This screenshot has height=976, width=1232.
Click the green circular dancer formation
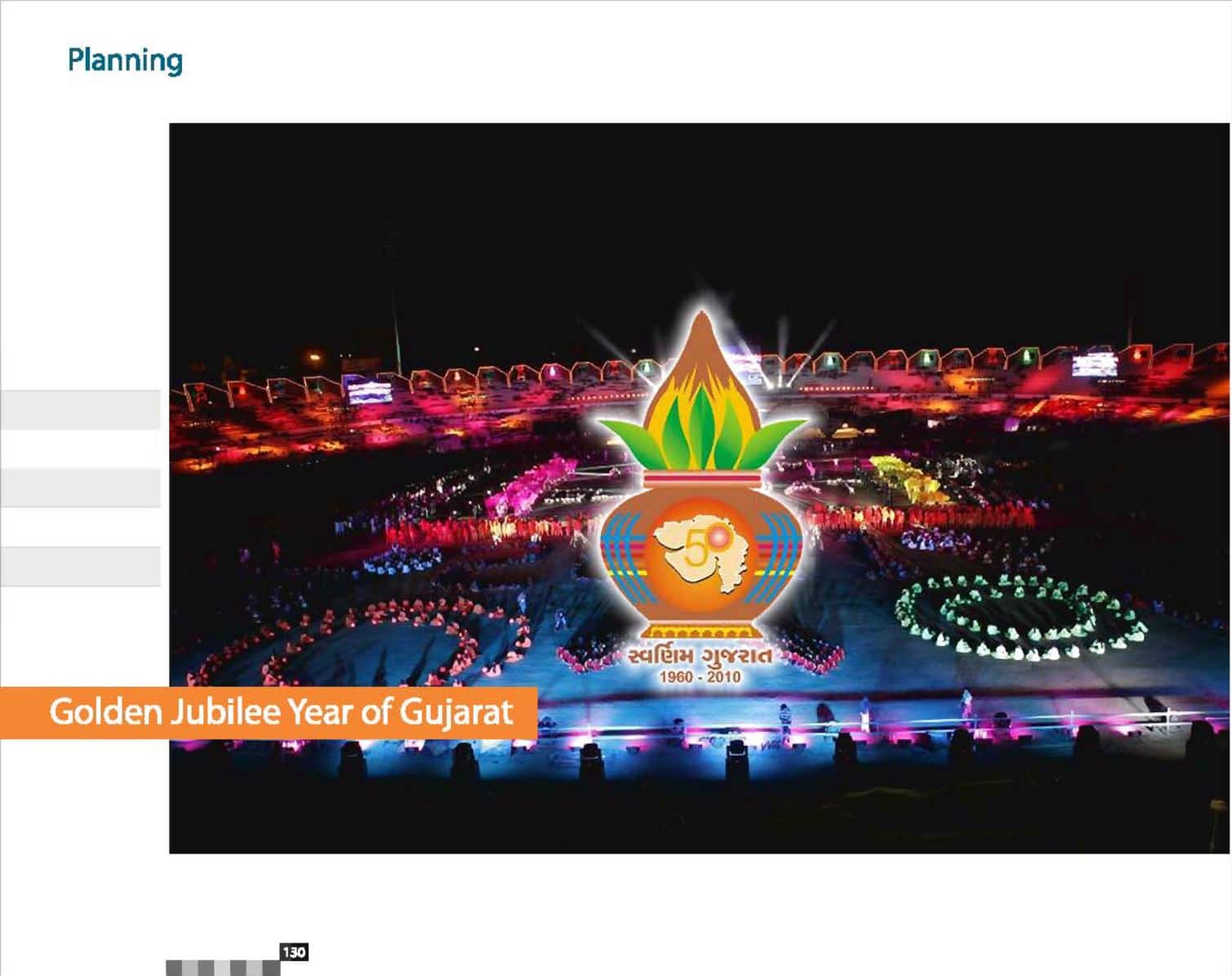coord(1021,617)
